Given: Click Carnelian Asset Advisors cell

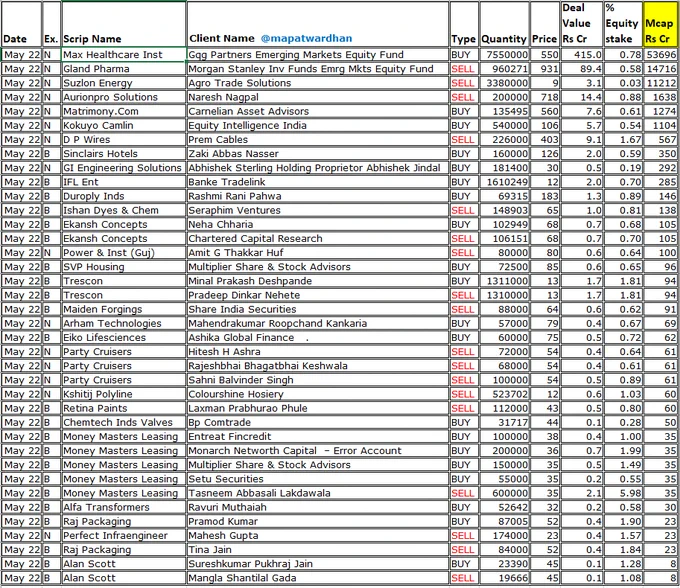Looking at the screenshot, I should [318, 111].
